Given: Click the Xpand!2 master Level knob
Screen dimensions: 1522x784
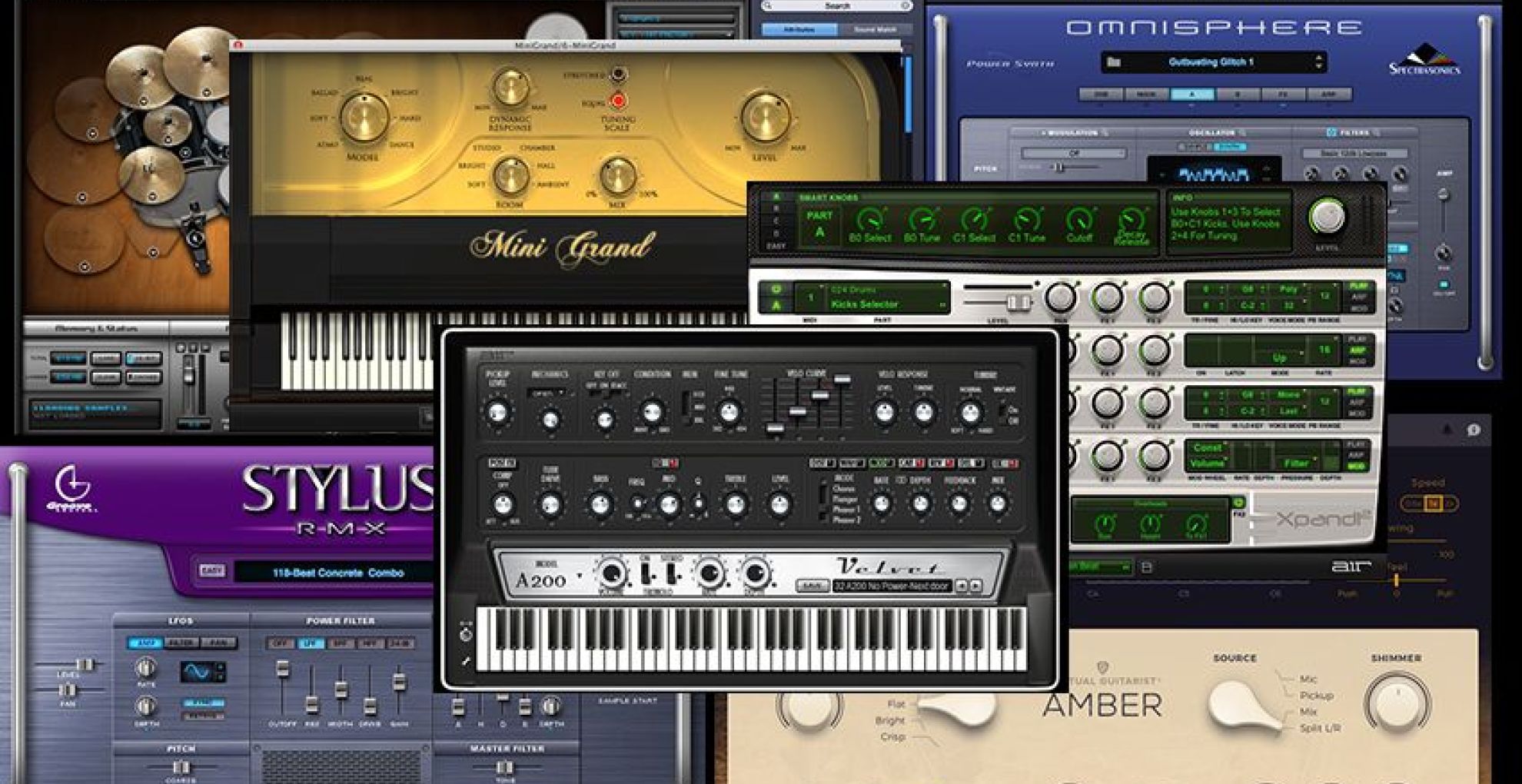Looking at the screenshot, I should click(1327, 216).
